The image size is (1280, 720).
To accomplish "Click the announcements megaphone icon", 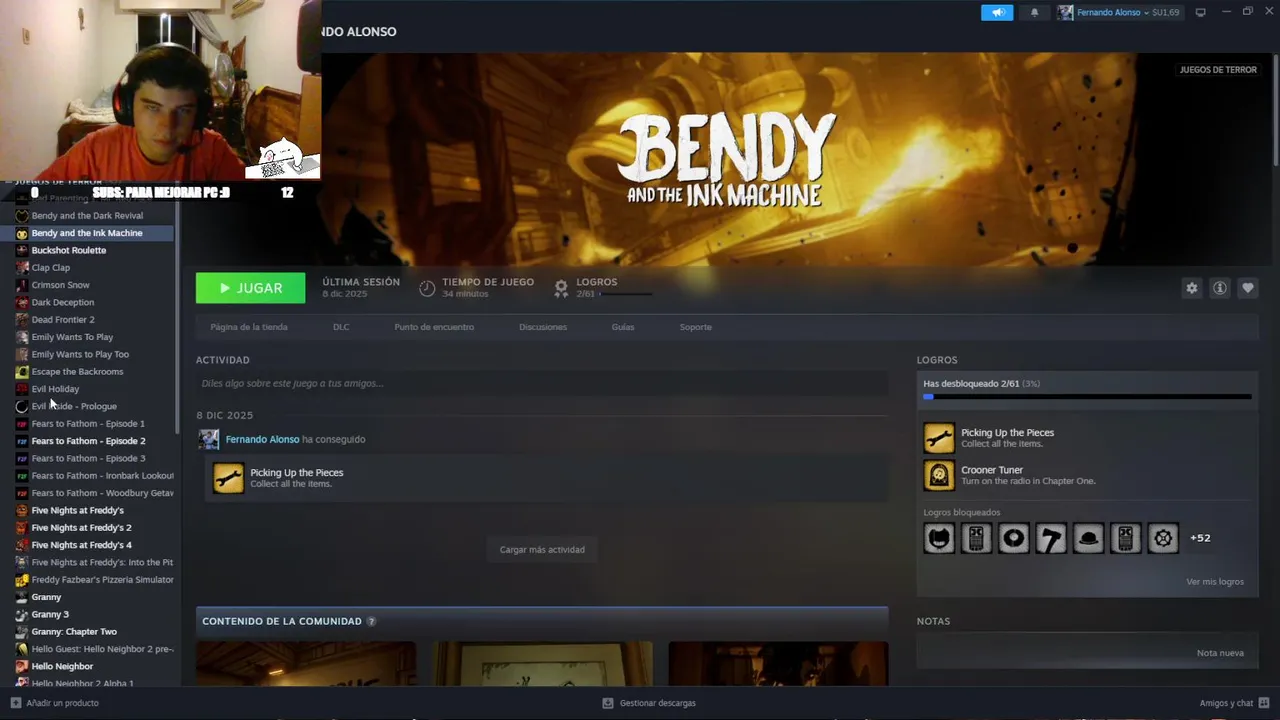I will coord(997,12).
